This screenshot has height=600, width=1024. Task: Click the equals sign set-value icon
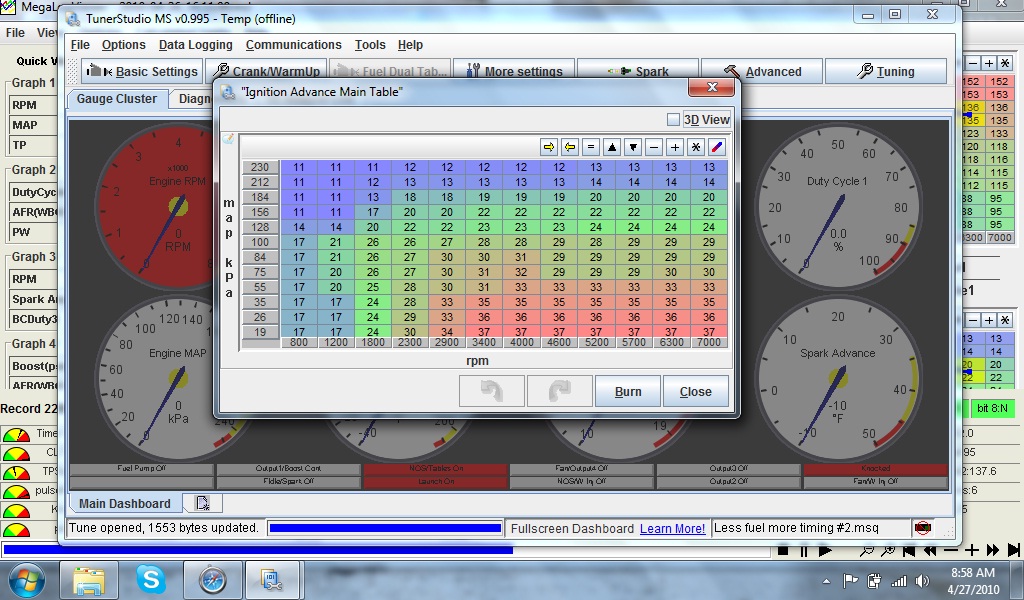click(591, 147)
